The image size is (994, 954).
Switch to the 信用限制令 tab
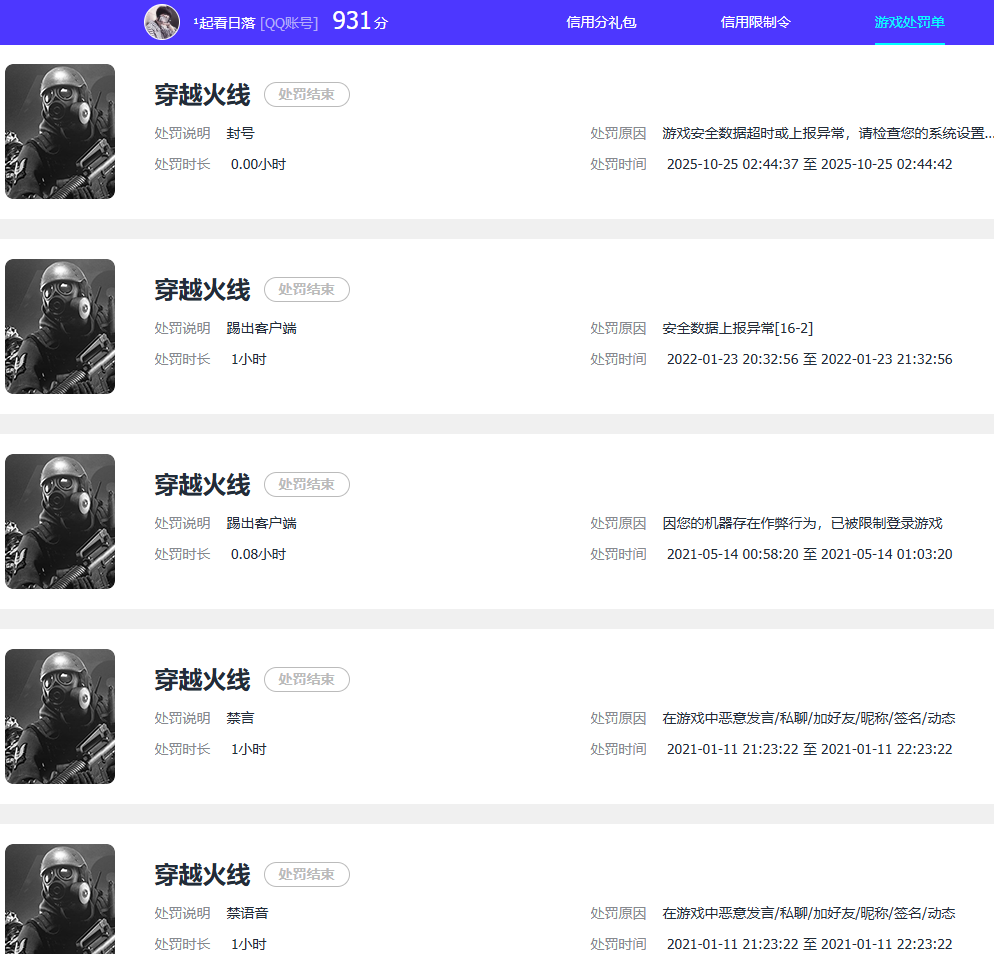coord(755,22)
